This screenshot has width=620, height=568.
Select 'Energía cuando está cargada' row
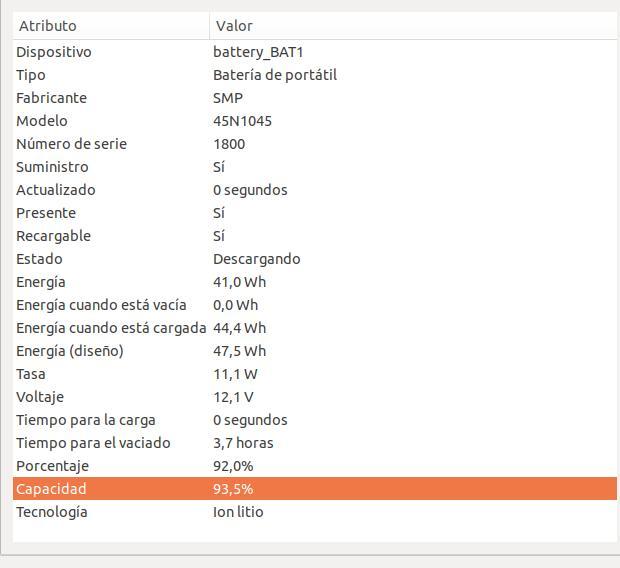[111, 328]
